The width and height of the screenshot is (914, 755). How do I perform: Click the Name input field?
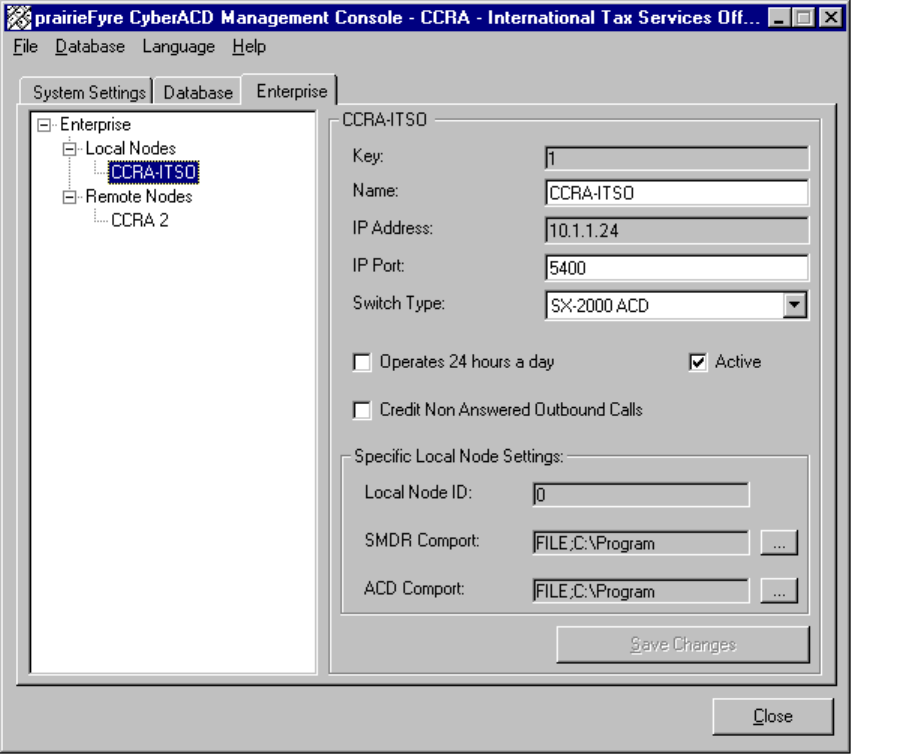pos(677,193)
